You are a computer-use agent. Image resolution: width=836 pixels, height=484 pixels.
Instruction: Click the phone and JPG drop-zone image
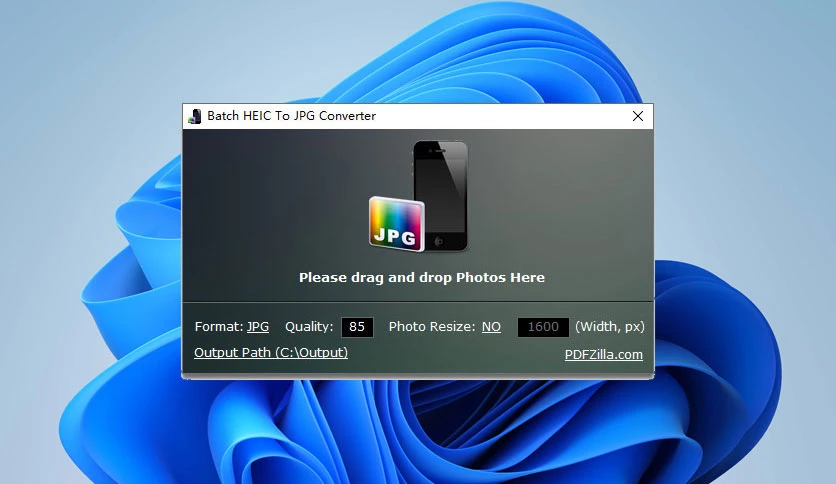coord(419,196)
